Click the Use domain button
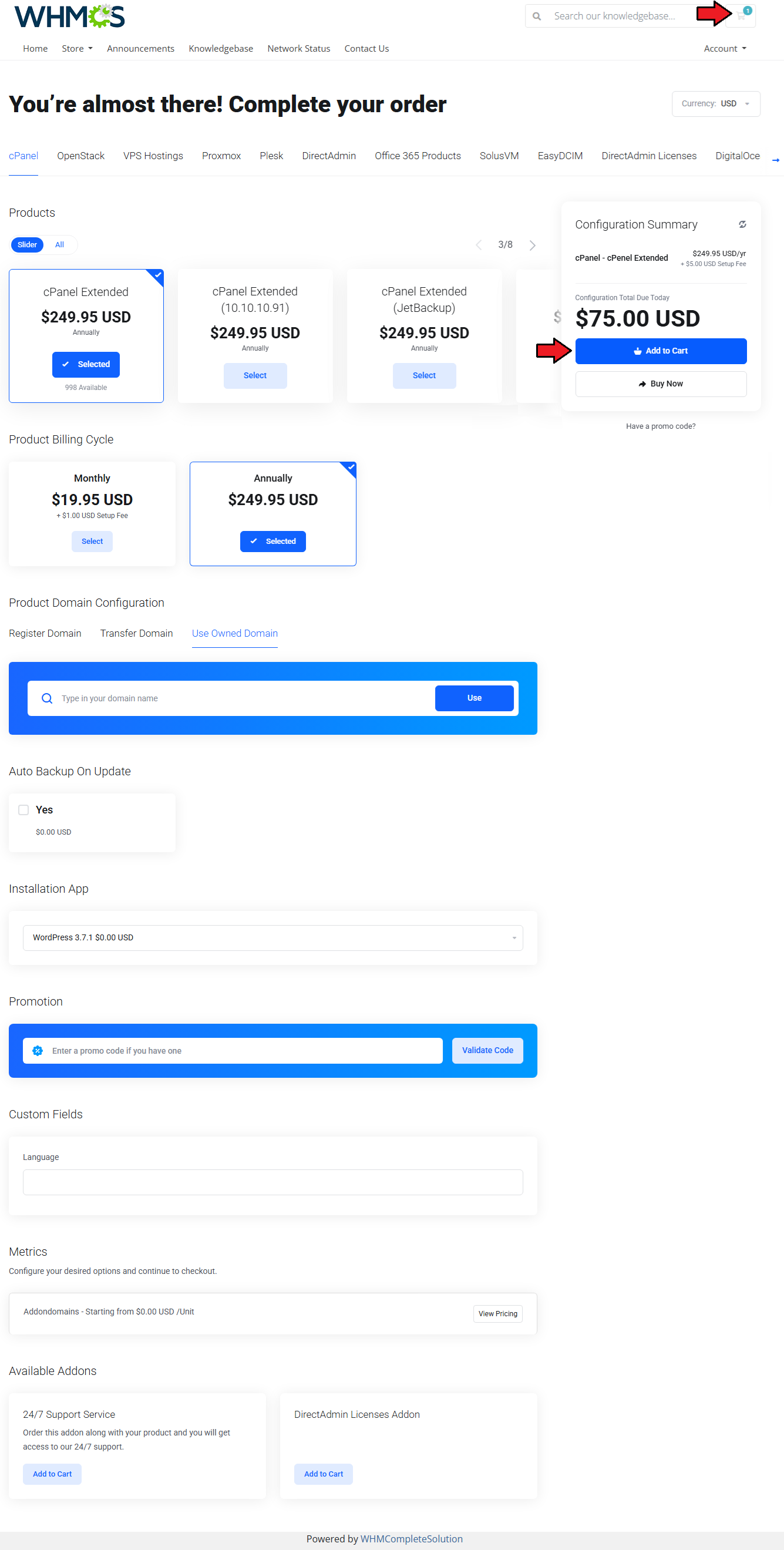Screen dimensions: 784x1550 474,698
